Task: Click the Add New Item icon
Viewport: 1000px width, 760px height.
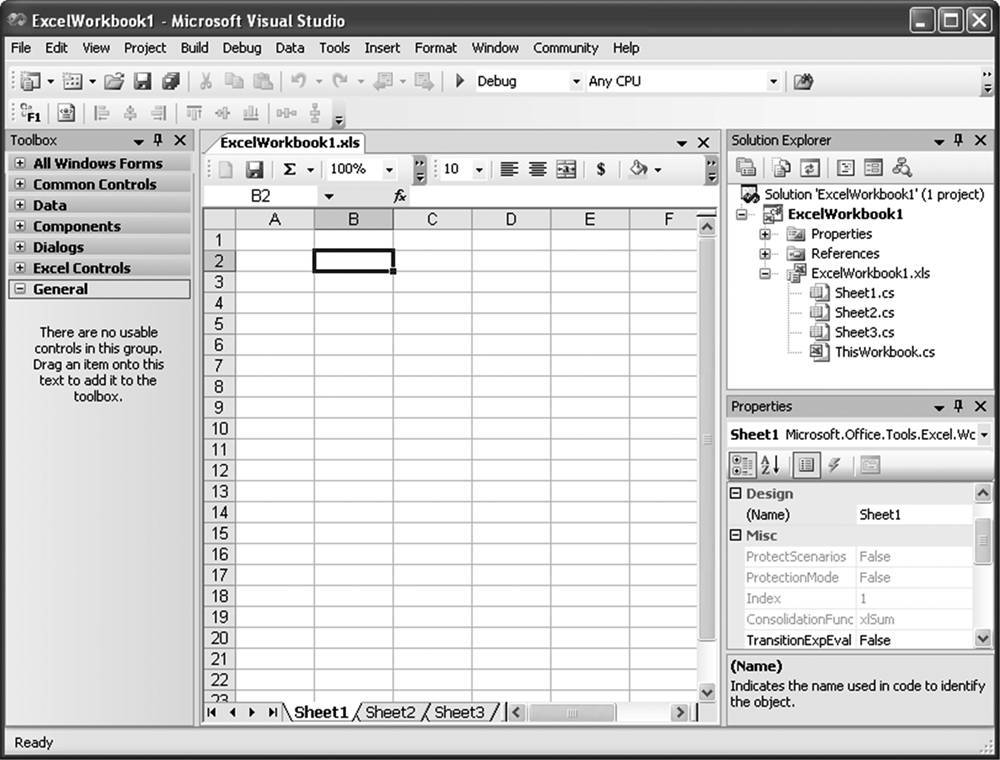Action: click(72, 81)
